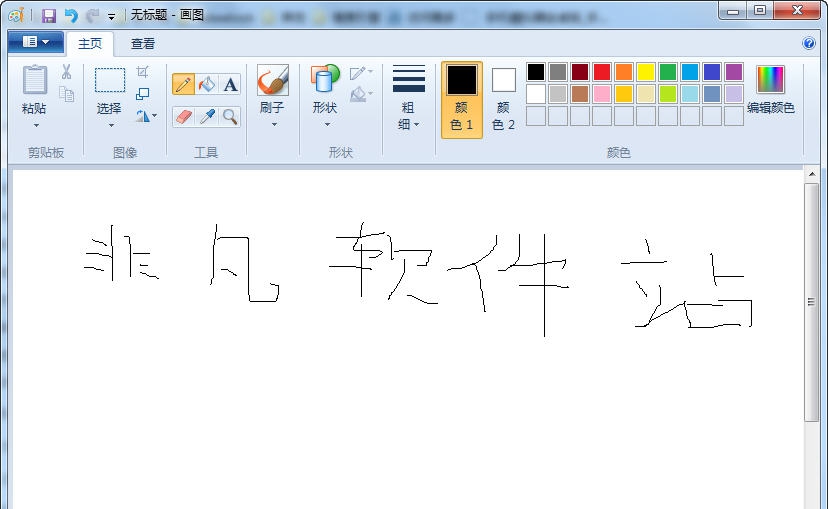The height and width of the screenshot is (509, 828).
Task: Click the vertical scrollbar up arrow
Action: [x=812, y=174]
